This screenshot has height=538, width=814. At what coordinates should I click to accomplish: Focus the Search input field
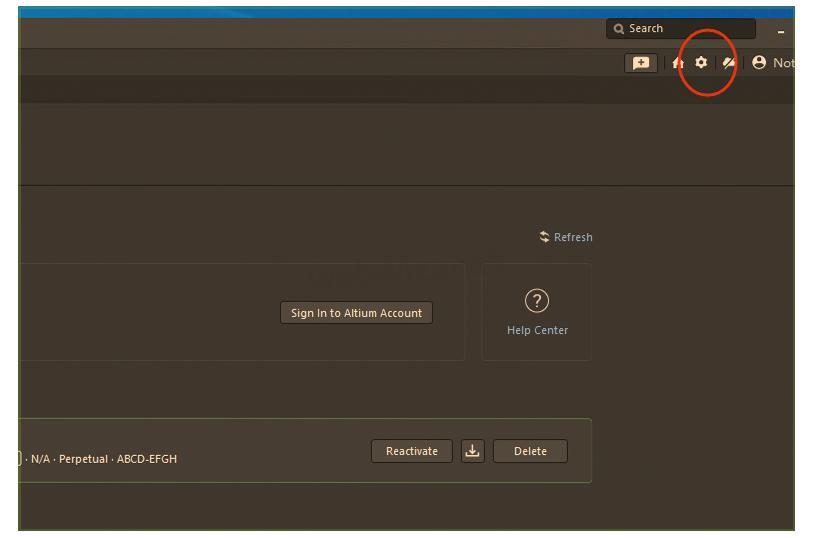(x=688, y=29)
